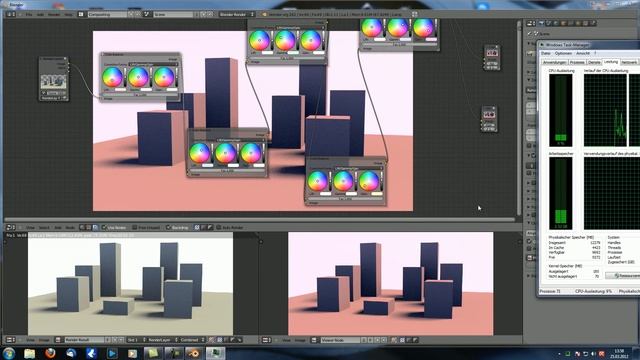Click the render layers input node thumbnail
This screenshot has height=360, width=640.
(53, 81)
